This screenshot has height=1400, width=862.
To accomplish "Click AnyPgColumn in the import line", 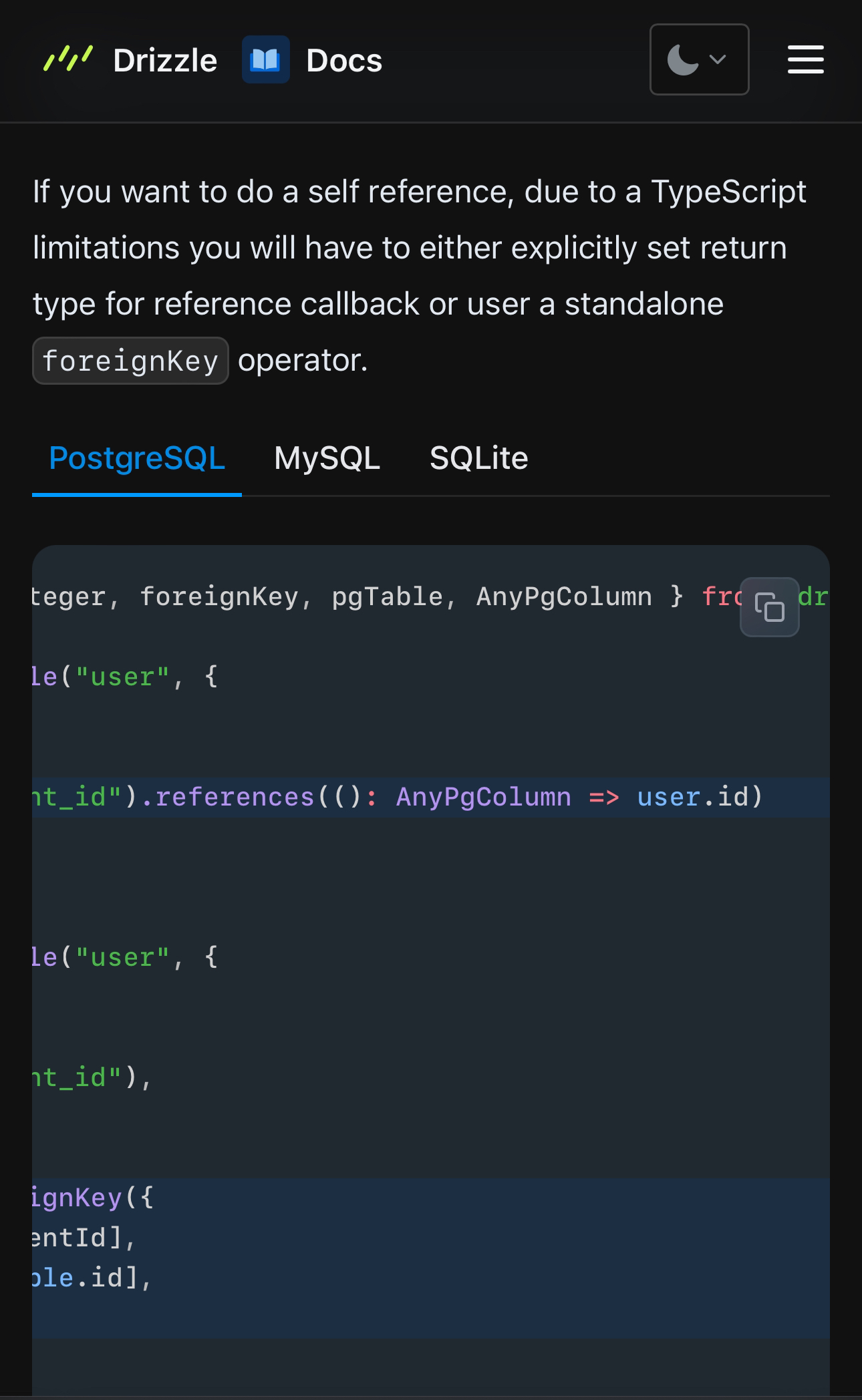I will tap(563, 597).
